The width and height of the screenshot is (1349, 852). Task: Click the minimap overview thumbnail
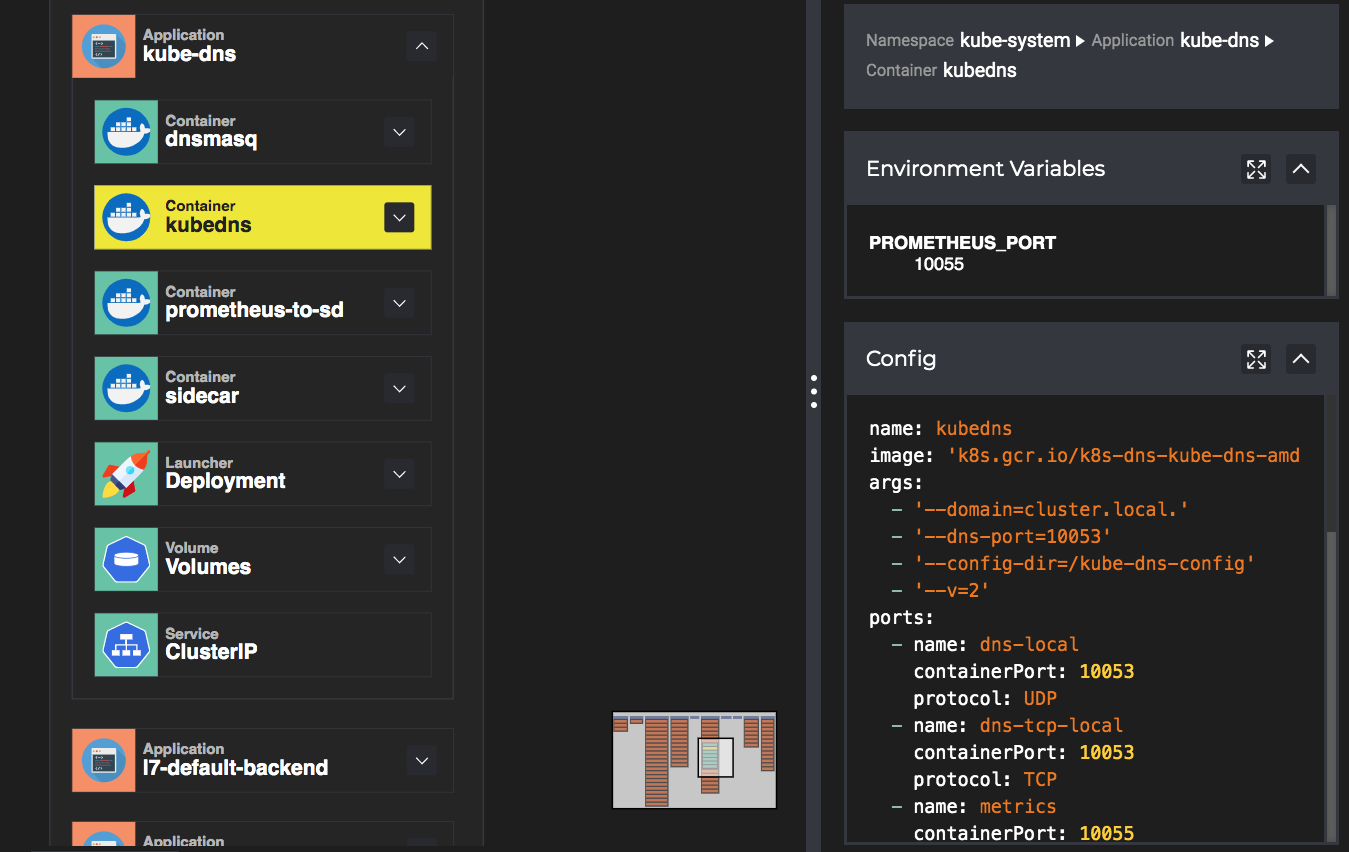point(694,760)
